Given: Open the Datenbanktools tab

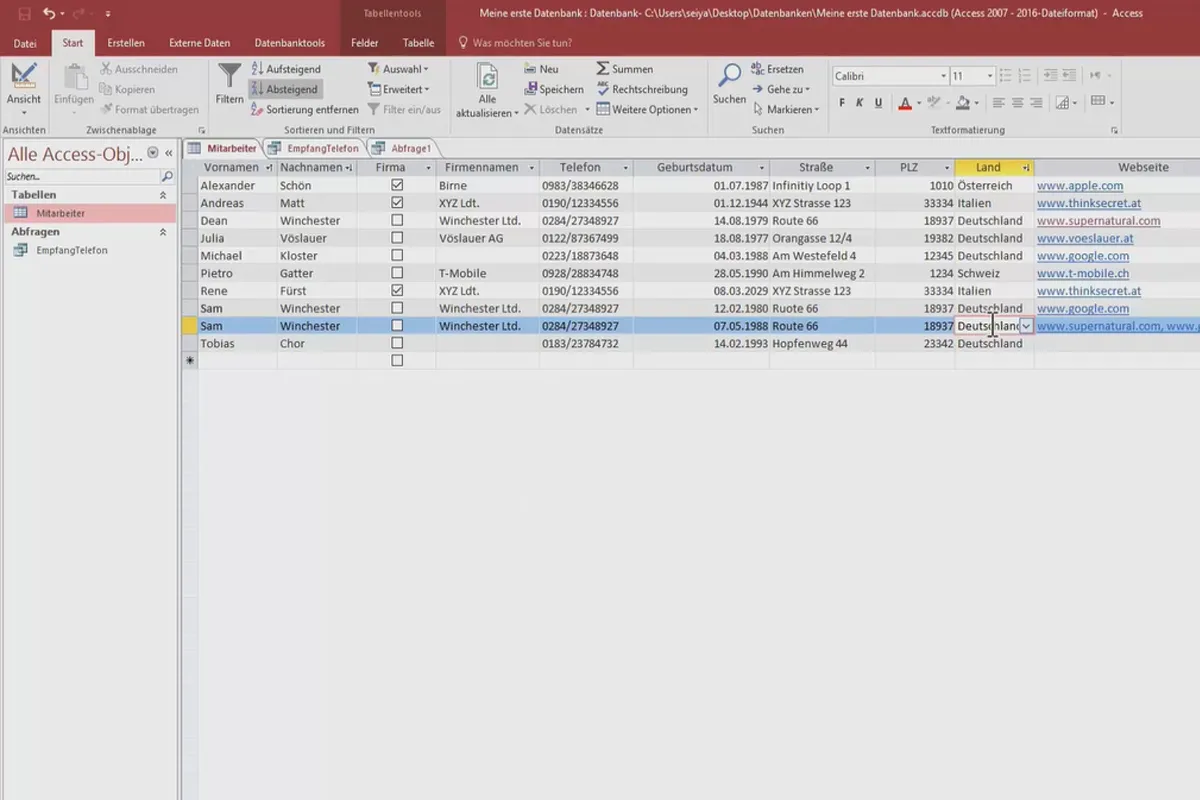Looking at the screenshot, I should point(289,43).
